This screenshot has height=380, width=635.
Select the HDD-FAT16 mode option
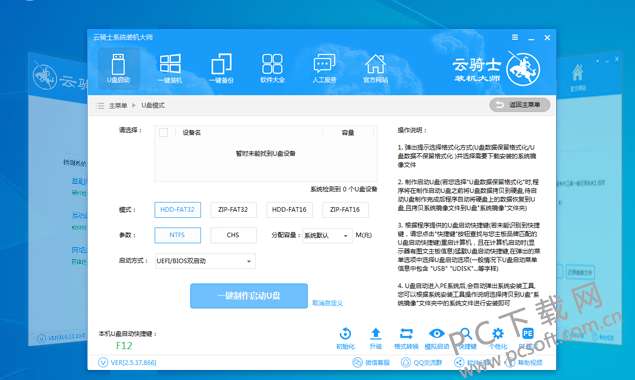289,210
